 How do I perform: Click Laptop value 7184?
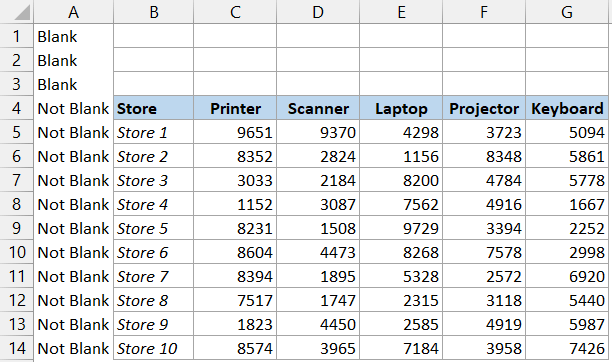pos(401,348)
